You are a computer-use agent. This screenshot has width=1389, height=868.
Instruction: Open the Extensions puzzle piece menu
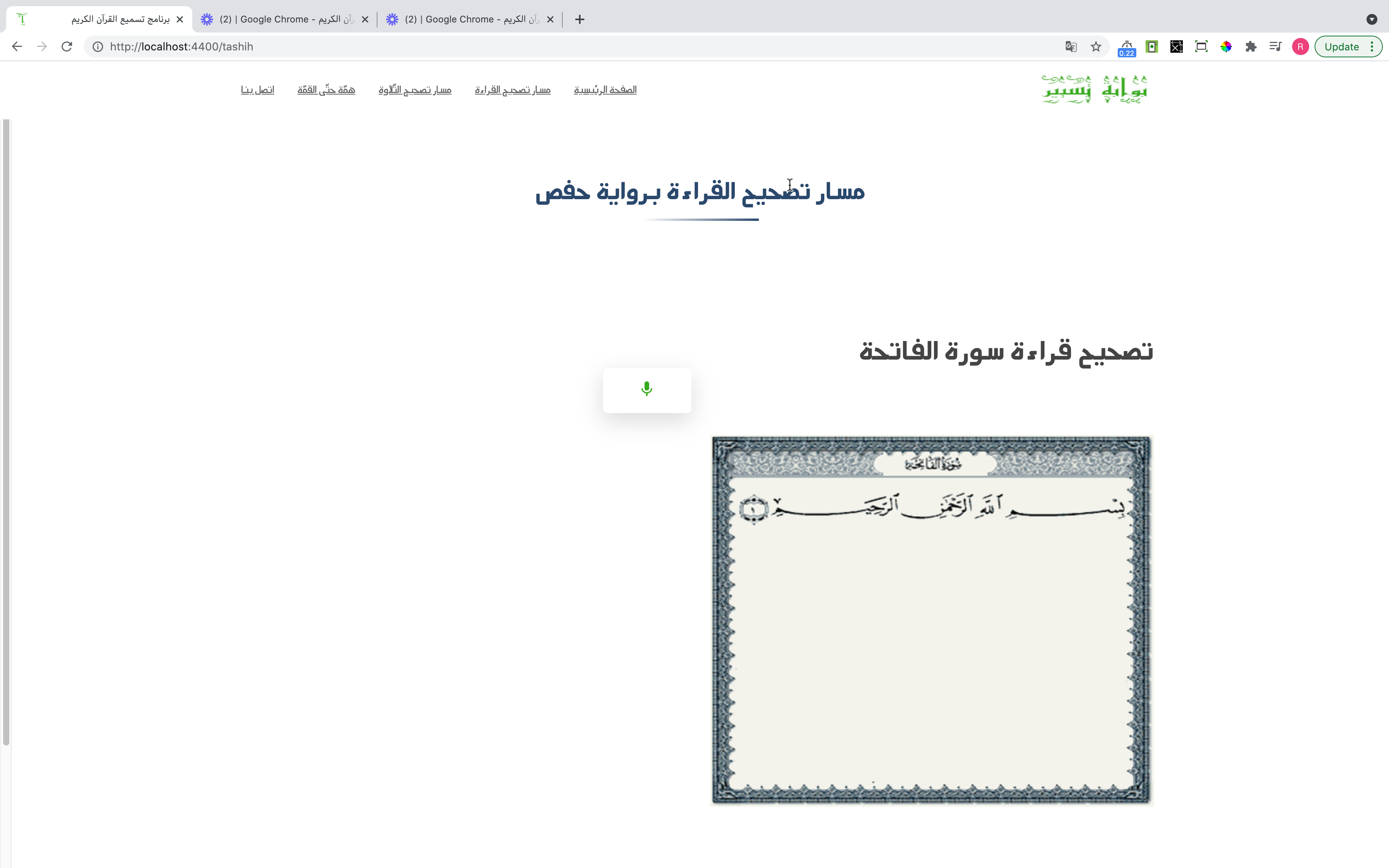(x=1251, y=46)
